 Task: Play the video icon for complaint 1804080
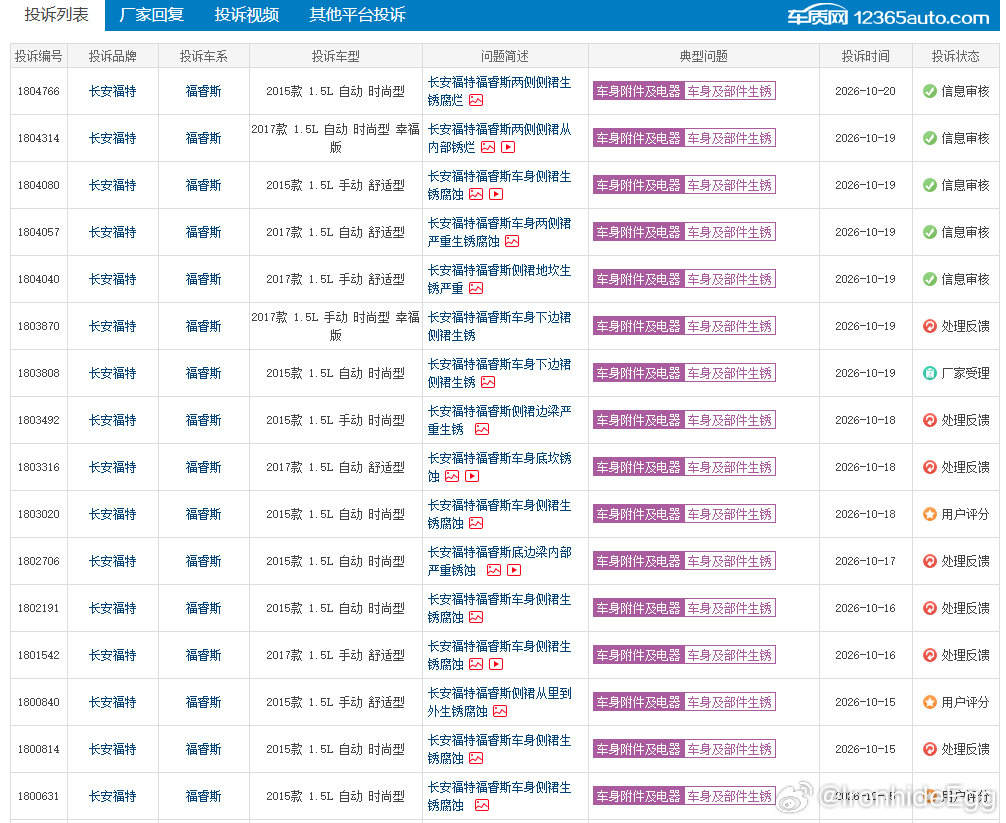coord(496,194)
